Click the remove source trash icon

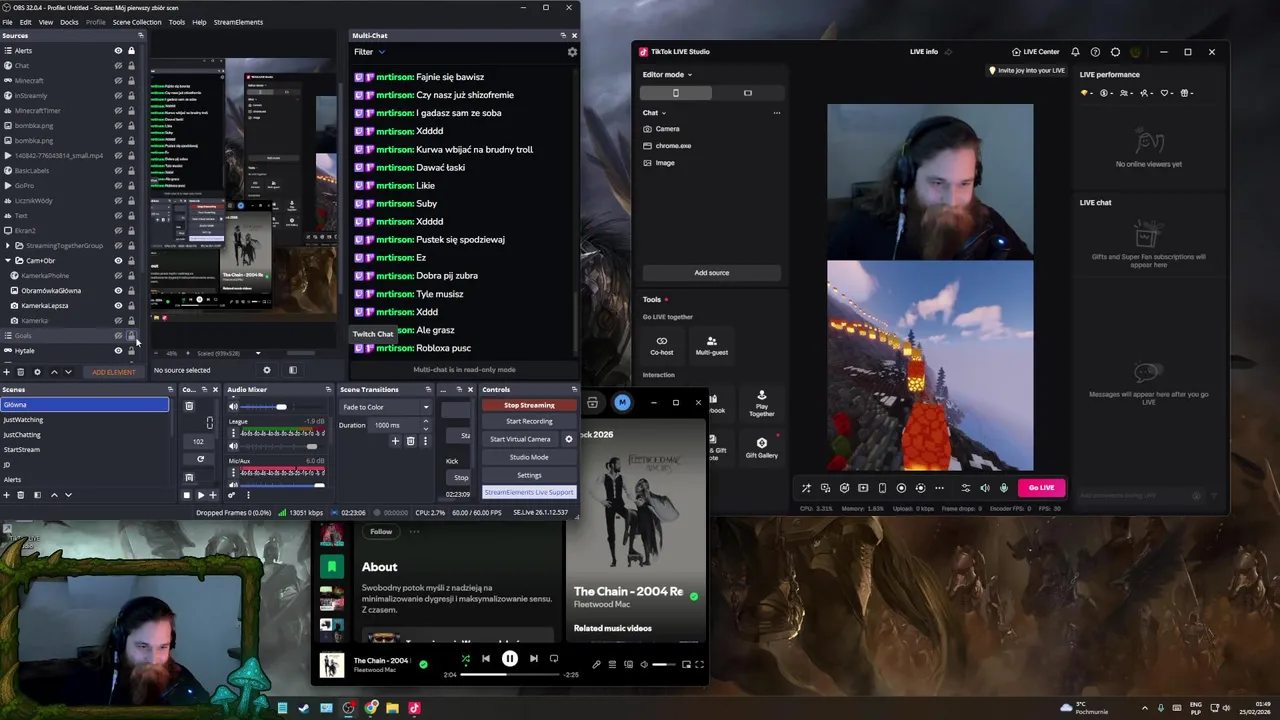tap(20, 372)
